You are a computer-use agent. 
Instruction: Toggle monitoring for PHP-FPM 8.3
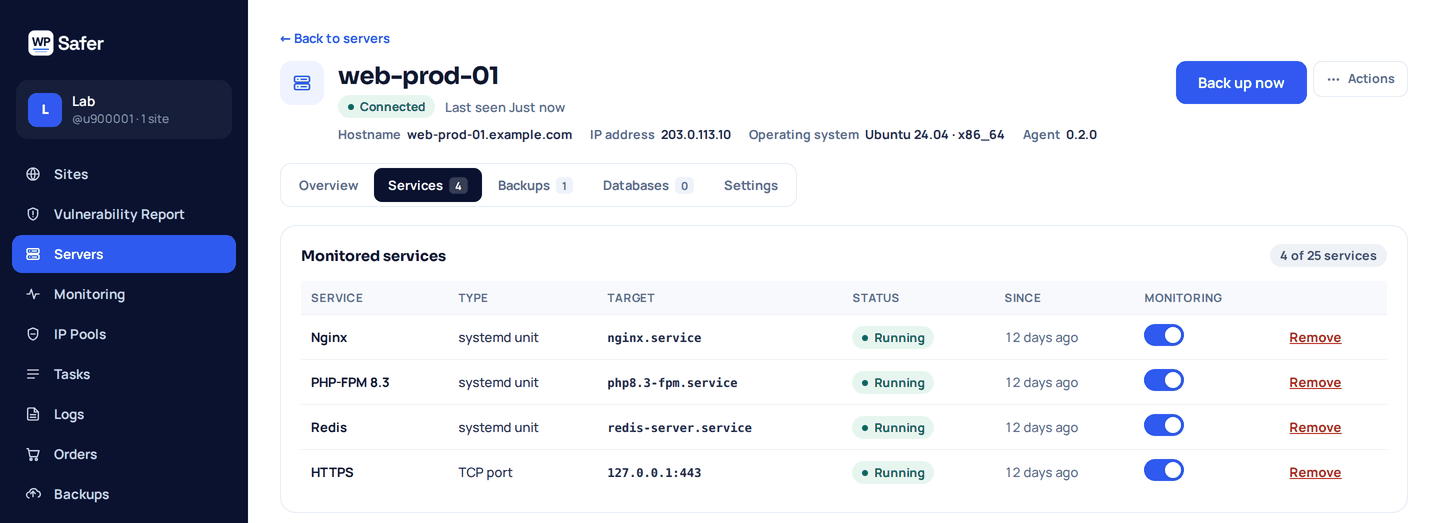(1164, 380)
